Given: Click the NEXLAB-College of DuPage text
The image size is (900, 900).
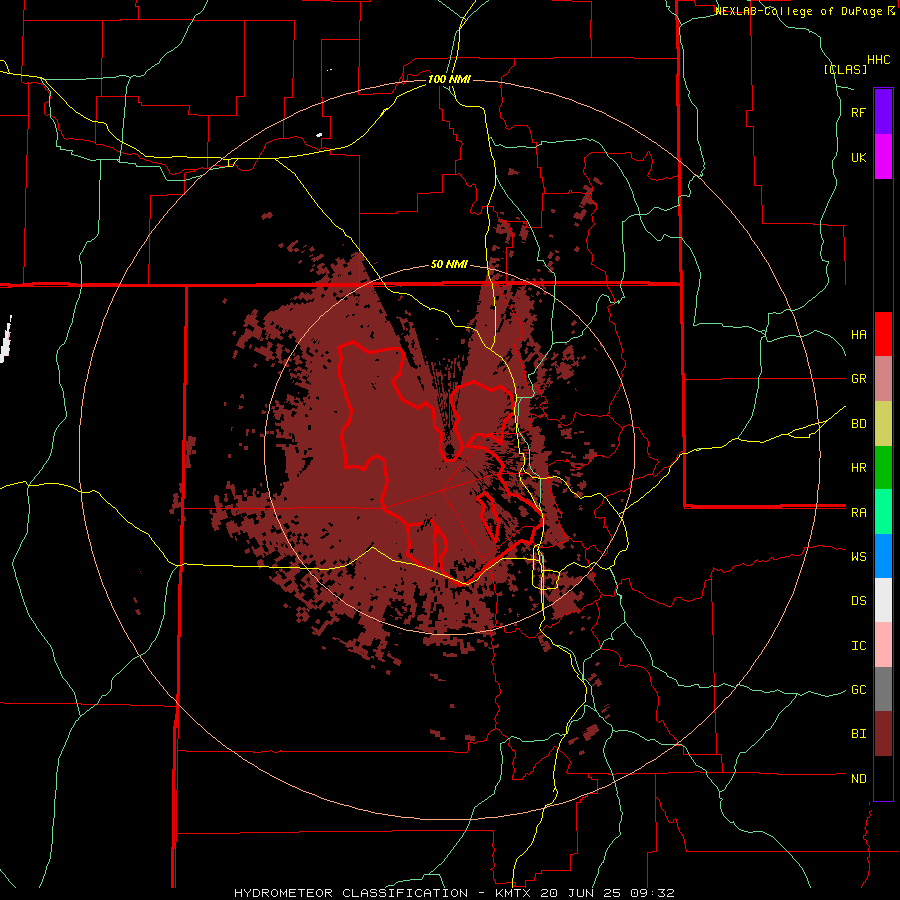Looking at the screenshot, I should (798, 11).
